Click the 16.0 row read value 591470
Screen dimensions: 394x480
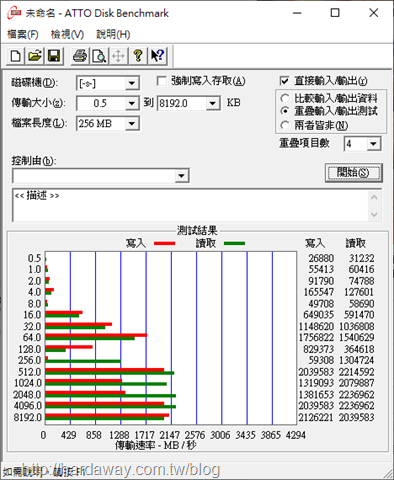point(359,314)
